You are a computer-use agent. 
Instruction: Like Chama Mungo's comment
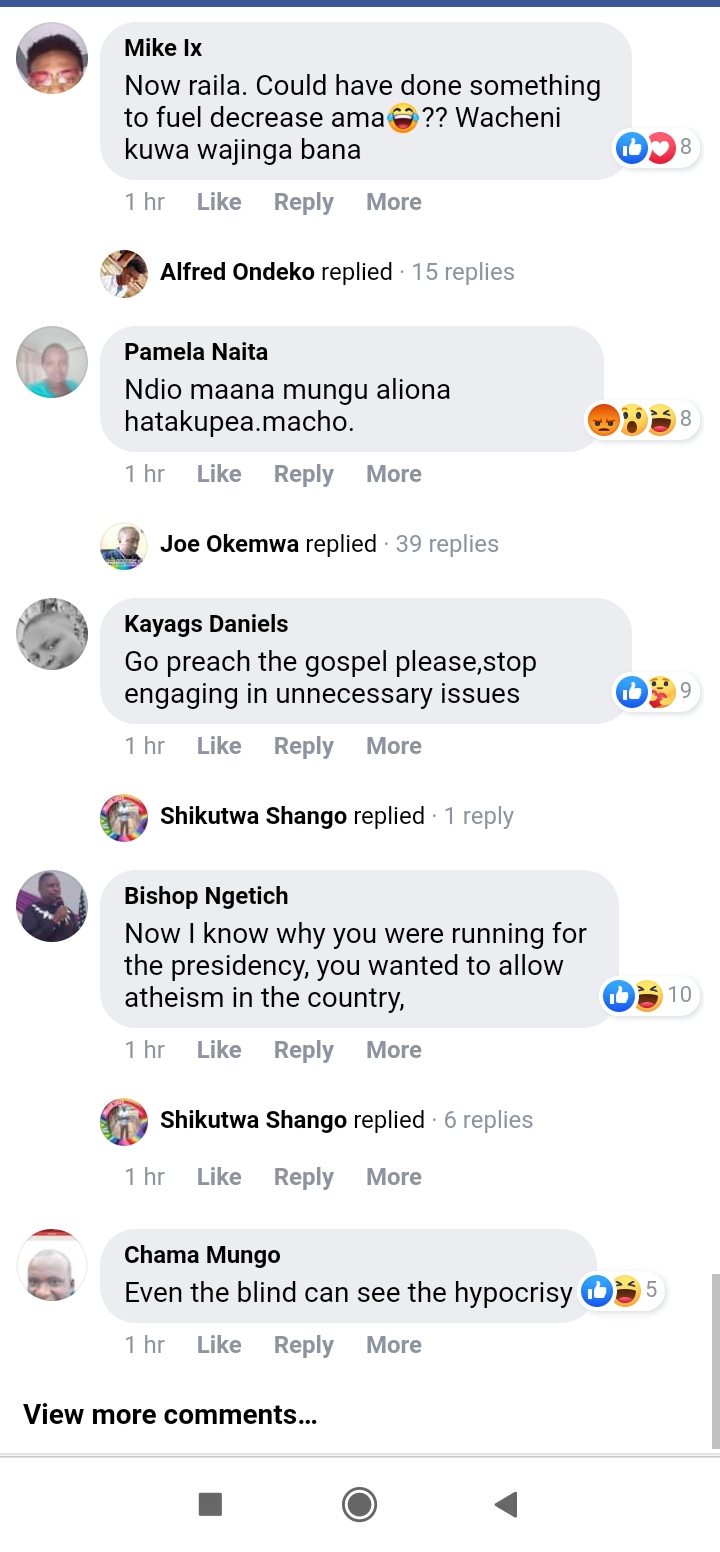(219, 1345)
